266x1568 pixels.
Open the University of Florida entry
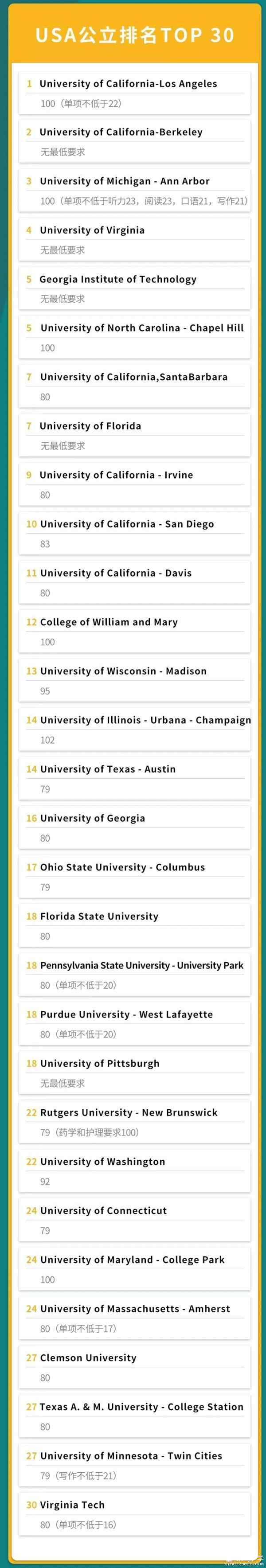click(90, 426)
